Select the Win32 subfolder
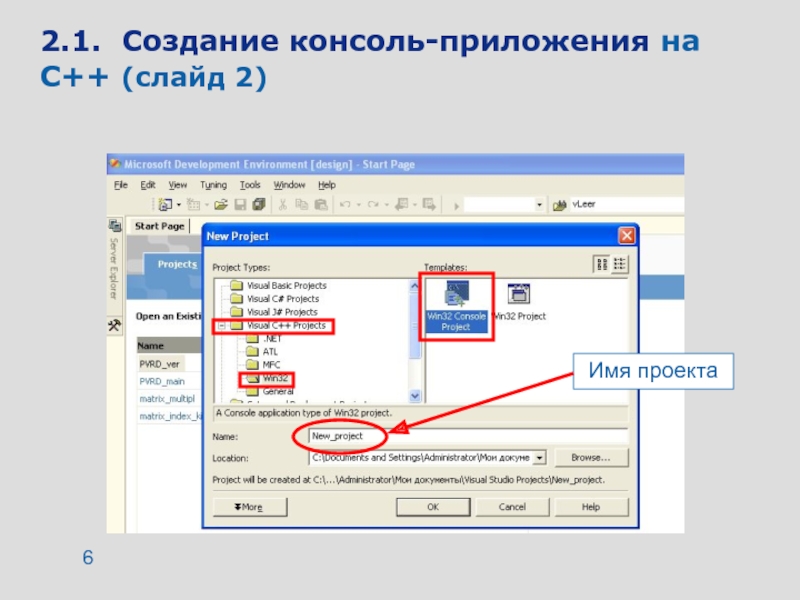800x600 pixels. 267,378
